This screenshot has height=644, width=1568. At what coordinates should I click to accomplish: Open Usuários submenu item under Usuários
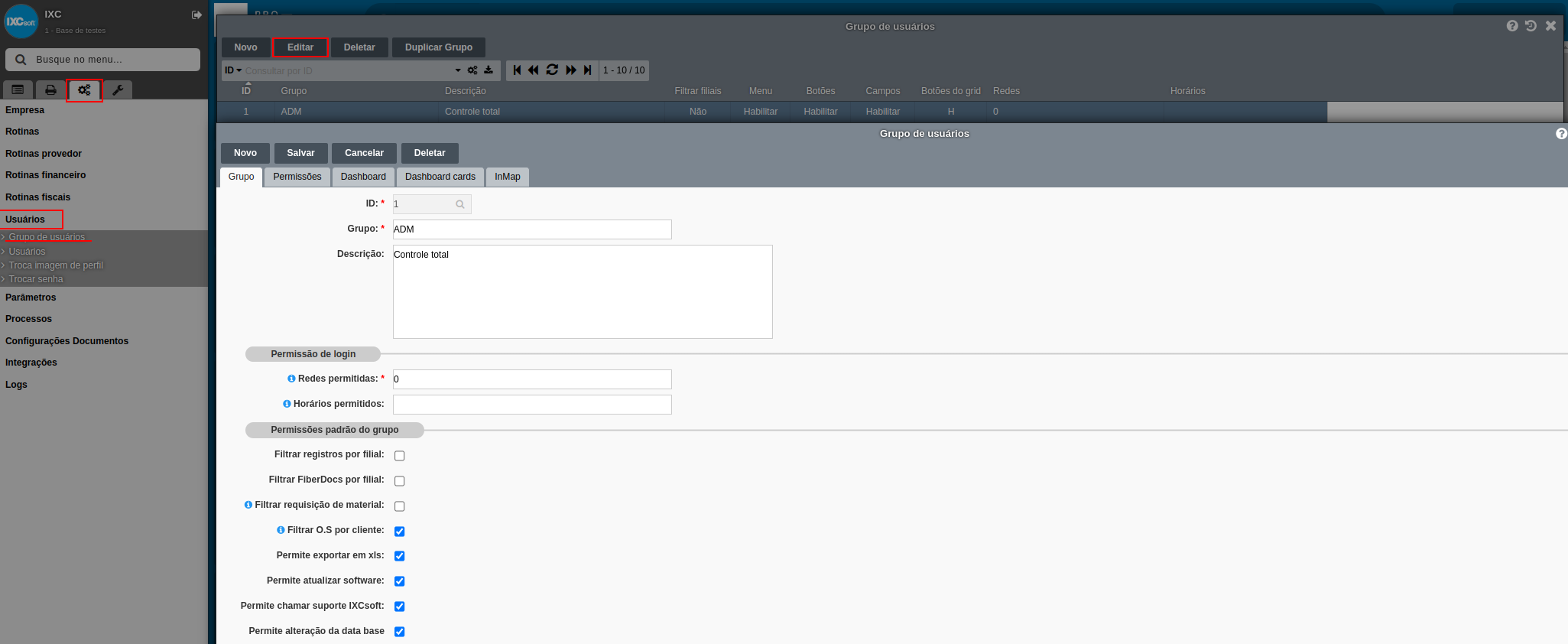pyautogui.click(x=27, y=252)
